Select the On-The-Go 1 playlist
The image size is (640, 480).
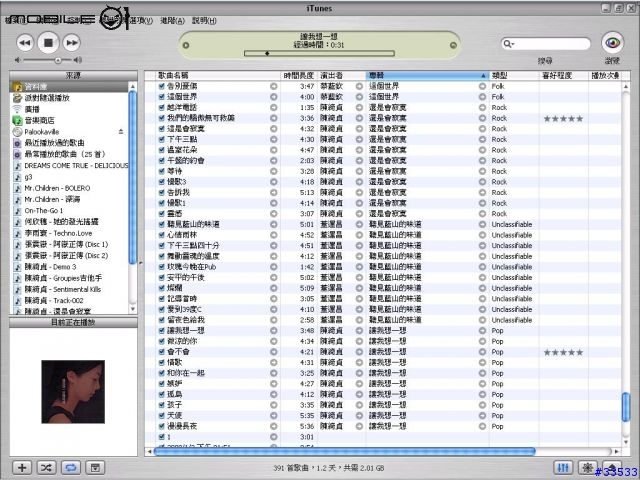click(x=44, y=211)
